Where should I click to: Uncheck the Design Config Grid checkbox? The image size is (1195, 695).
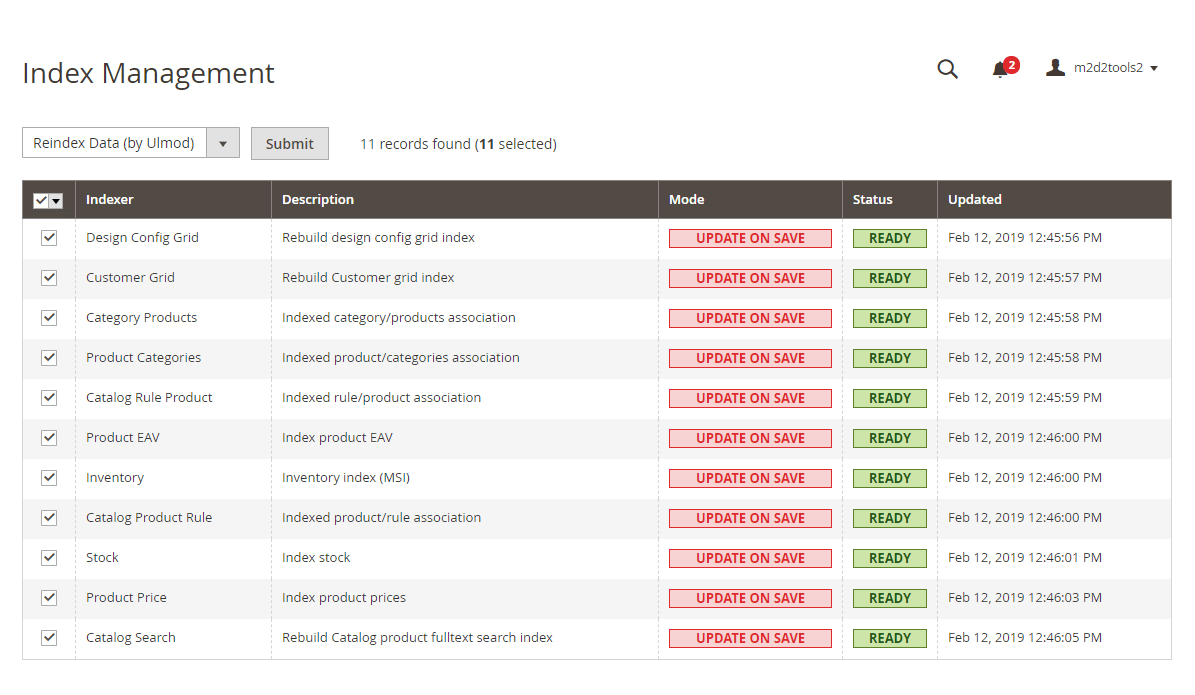[49, 238]
